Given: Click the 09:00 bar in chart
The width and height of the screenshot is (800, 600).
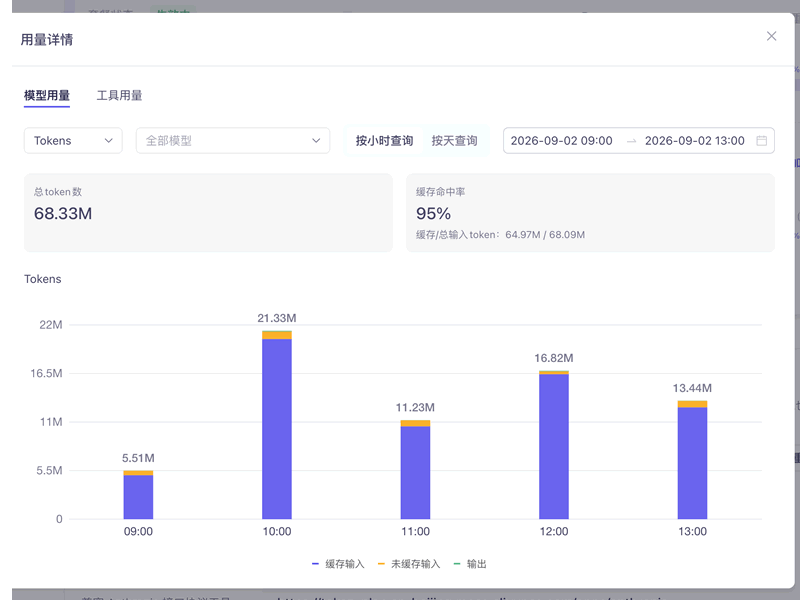Looking at the screenshot, I should (x=138, y=495).
